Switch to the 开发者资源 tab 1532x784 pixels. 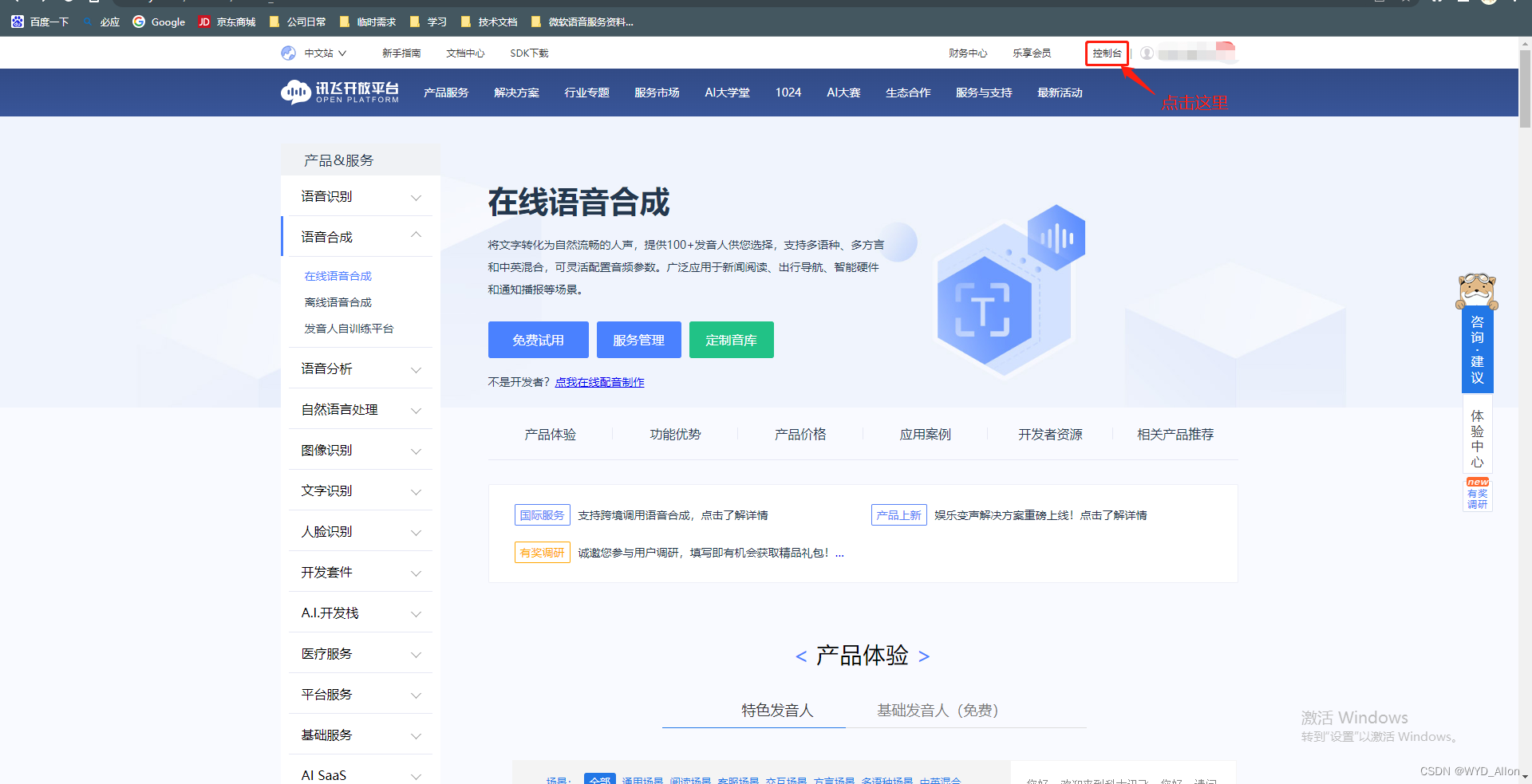[1050, 434]
